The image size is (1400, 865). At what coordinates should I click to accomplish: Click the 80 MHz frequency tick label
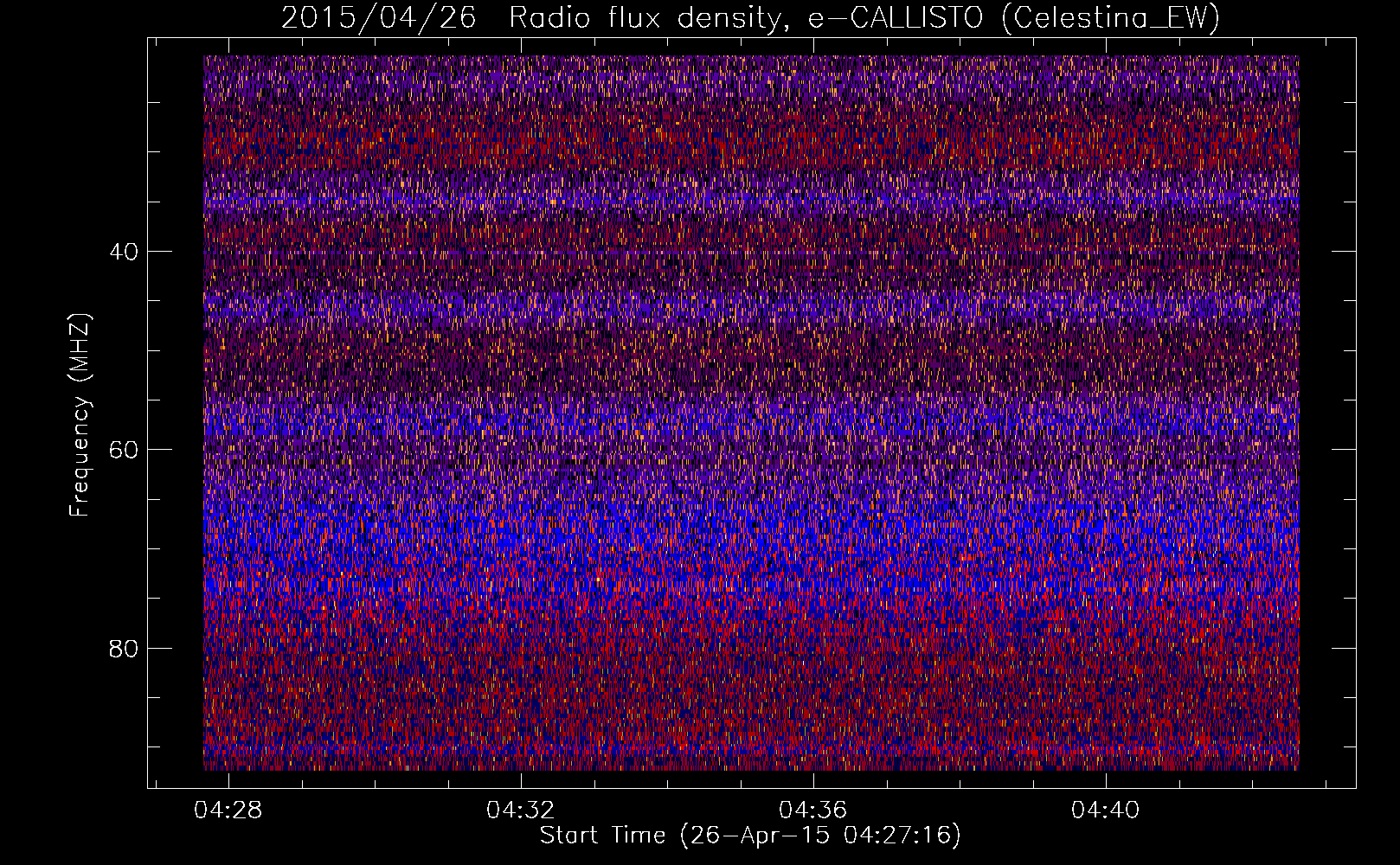coord(124,649)
